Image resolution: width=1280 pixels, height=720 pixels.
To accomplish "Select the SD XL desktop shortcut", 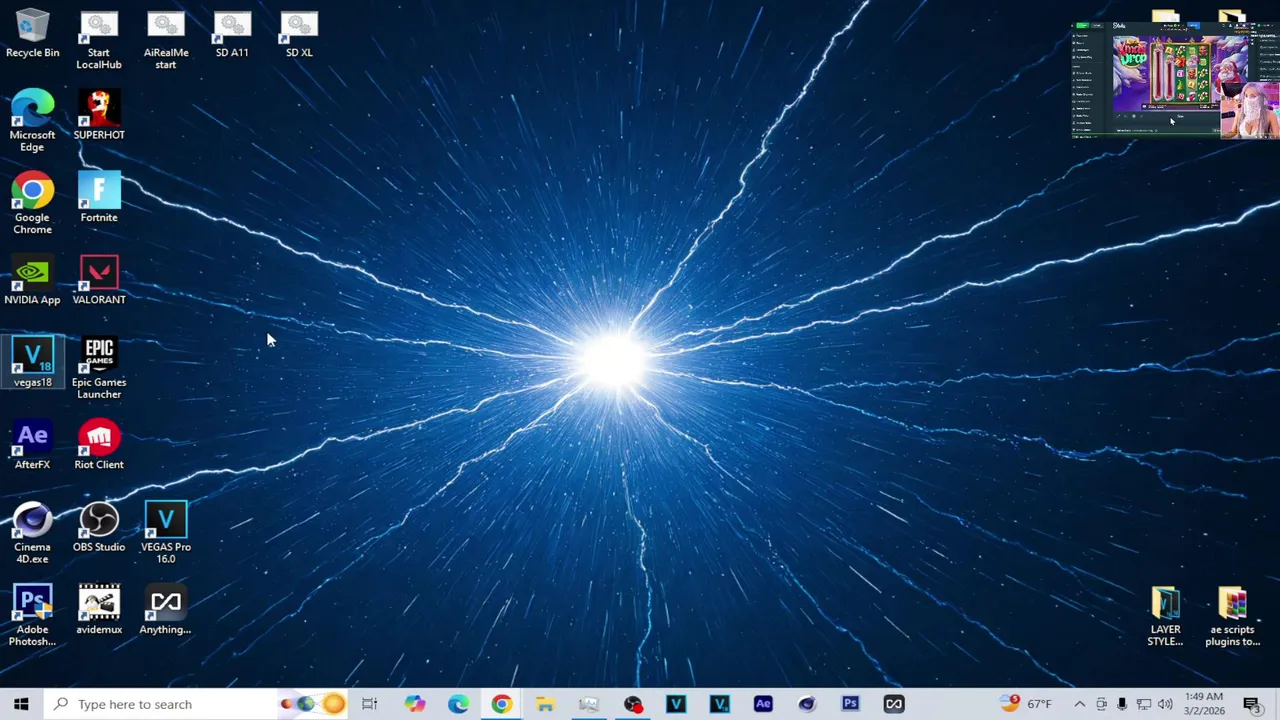I will click(299, 35).
